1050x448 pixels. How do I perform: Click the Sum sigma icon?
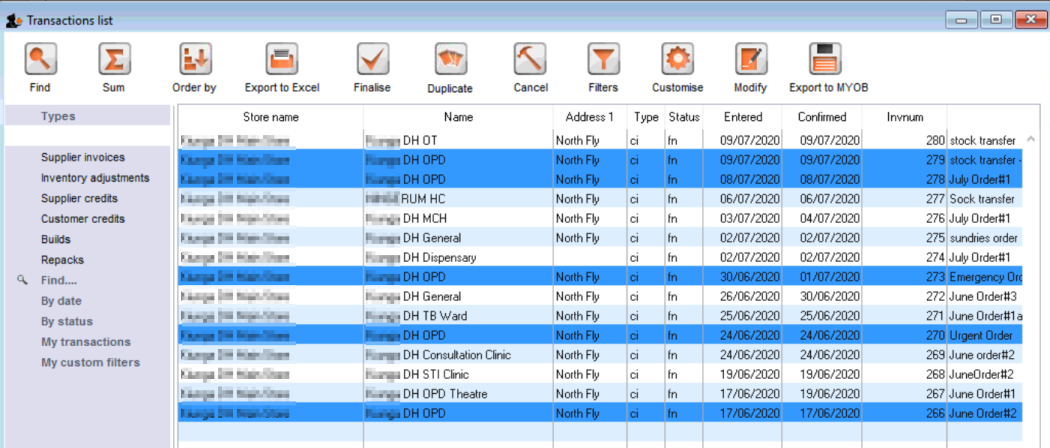click(113, 60)
